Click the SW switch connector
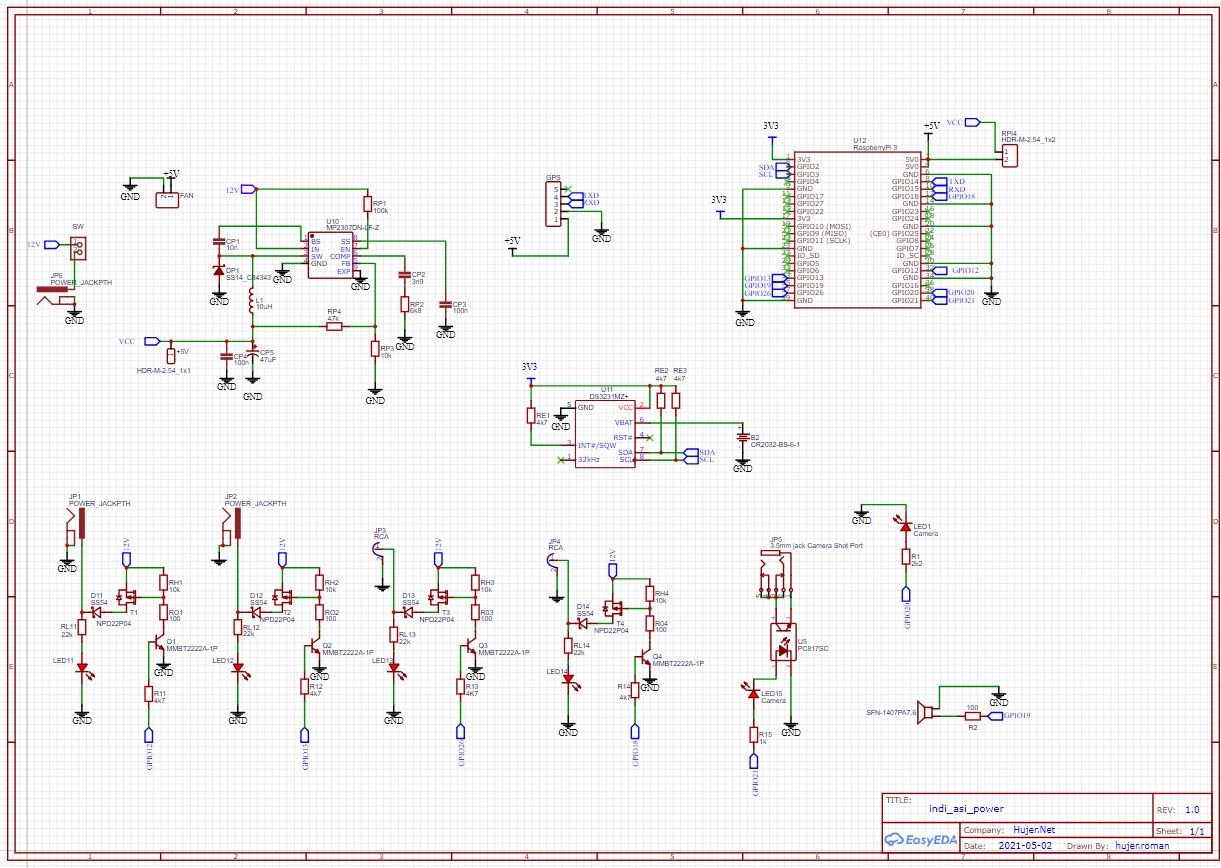Screen dimensions: 1221x868 [78, 245]
